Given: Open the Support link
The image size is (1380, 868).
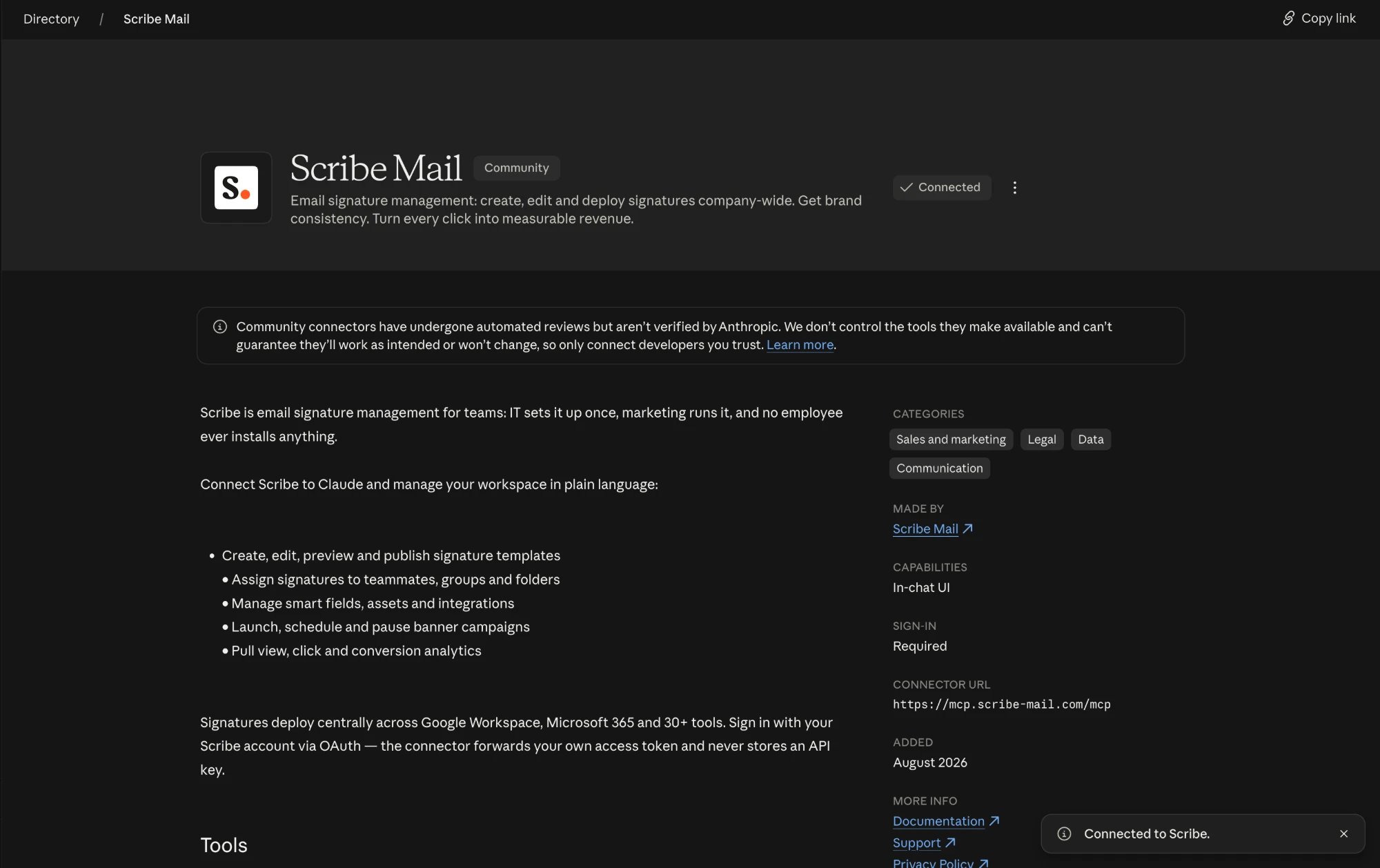Looking at the screenshot, I should pyautogui.click(x=916, y=842).
